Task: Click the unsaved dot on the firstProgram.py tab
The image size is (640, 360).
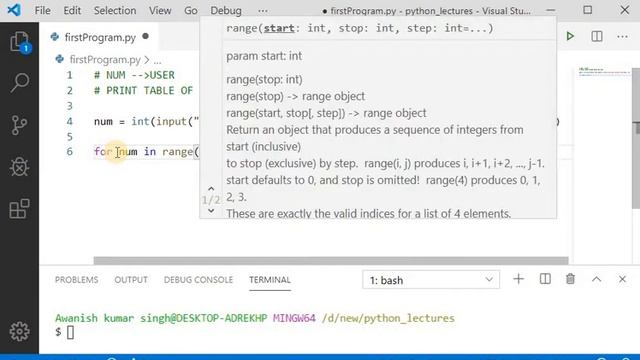Action: point(145,36)
